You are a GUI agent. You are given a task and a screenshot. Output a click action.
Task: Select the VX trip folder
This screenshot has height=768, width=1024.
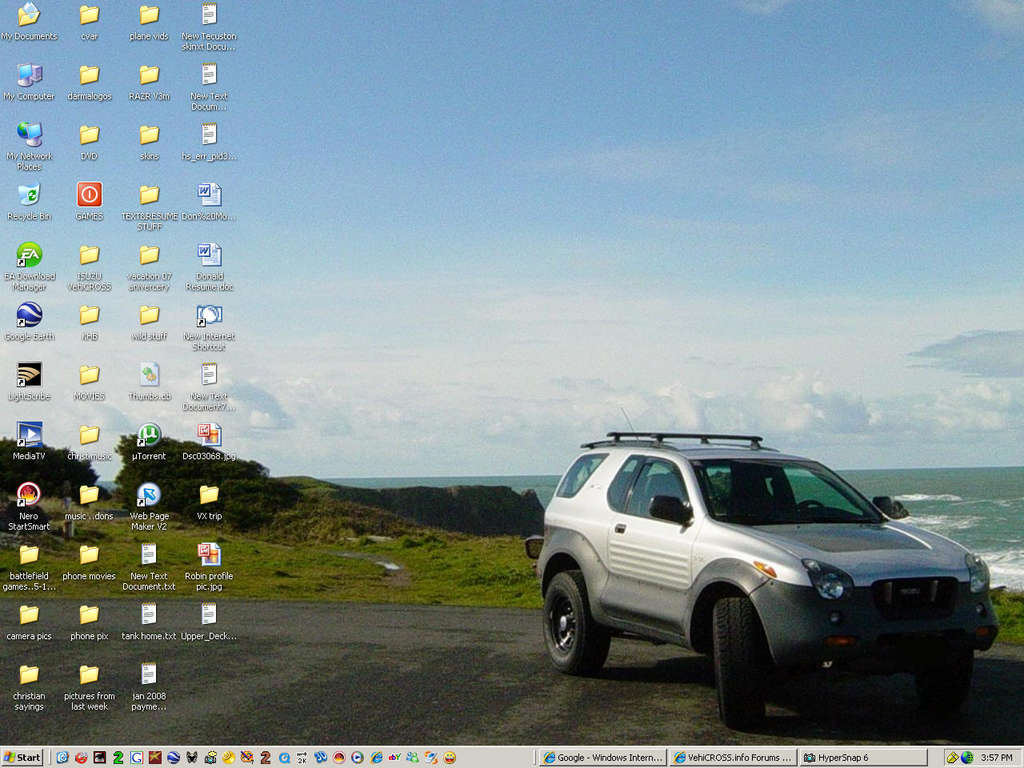[x=209, y=502]
